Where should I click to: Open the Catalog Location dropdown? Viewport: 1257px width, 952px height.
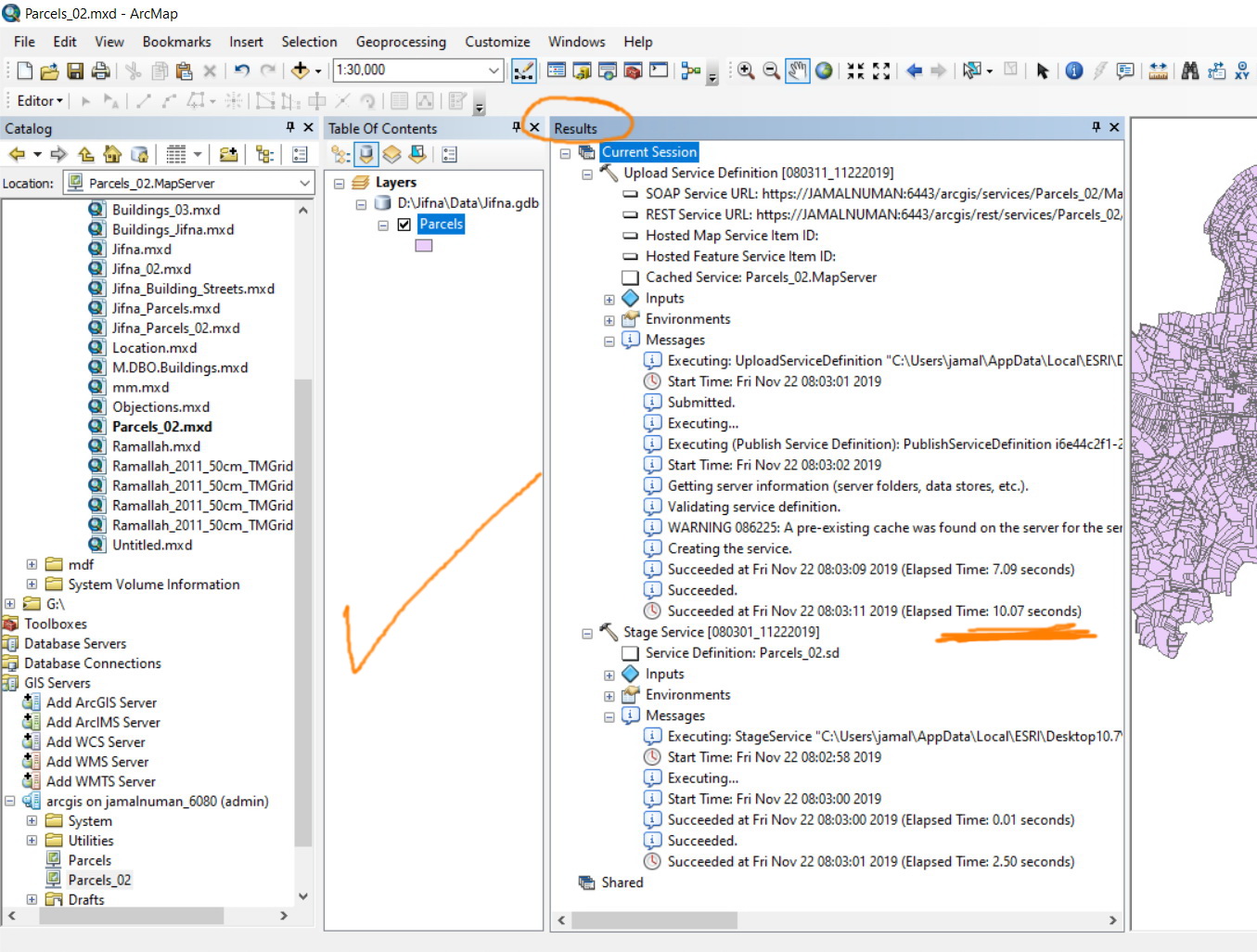pyautogui.click(x=304, y=184)
